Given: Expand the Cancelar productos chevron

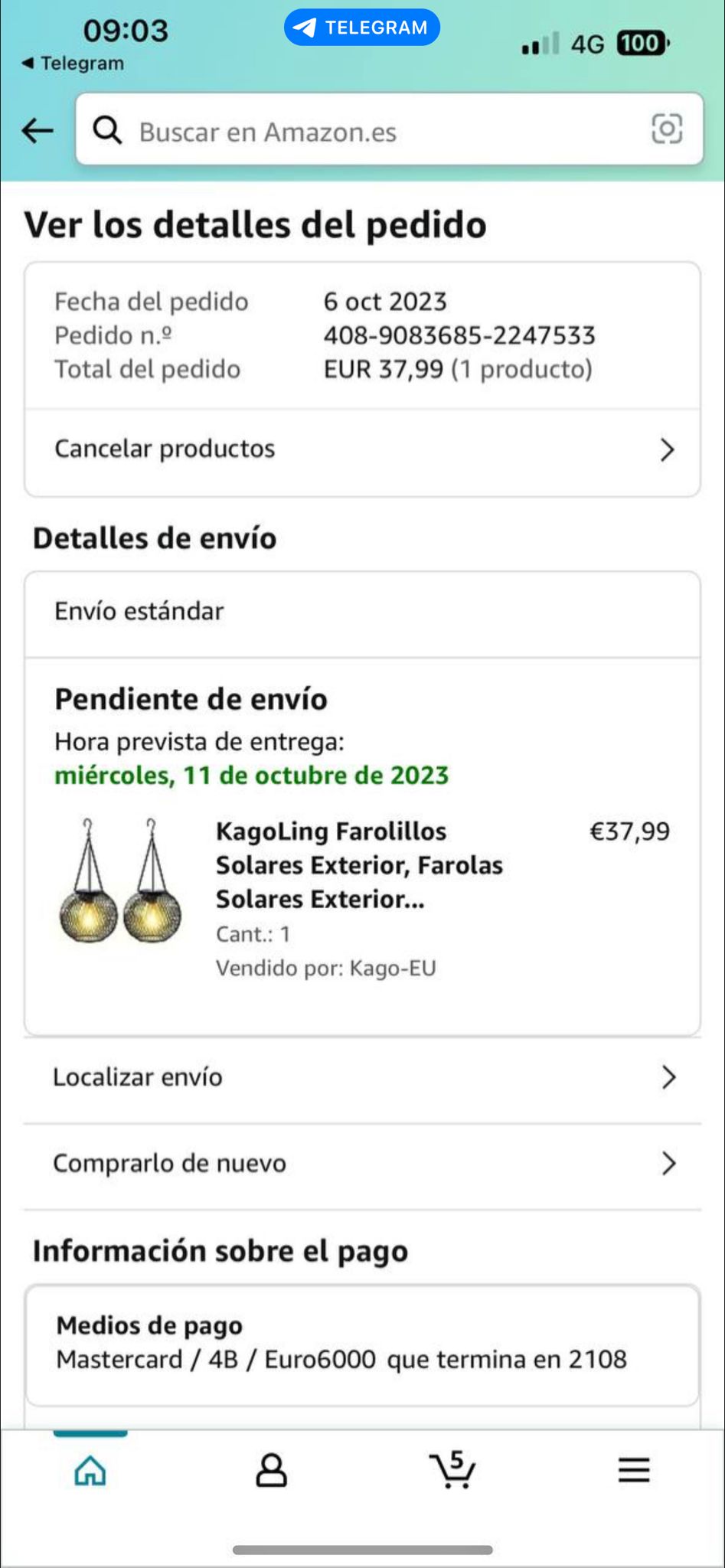Looking at the screenshot, I should 667,449.
